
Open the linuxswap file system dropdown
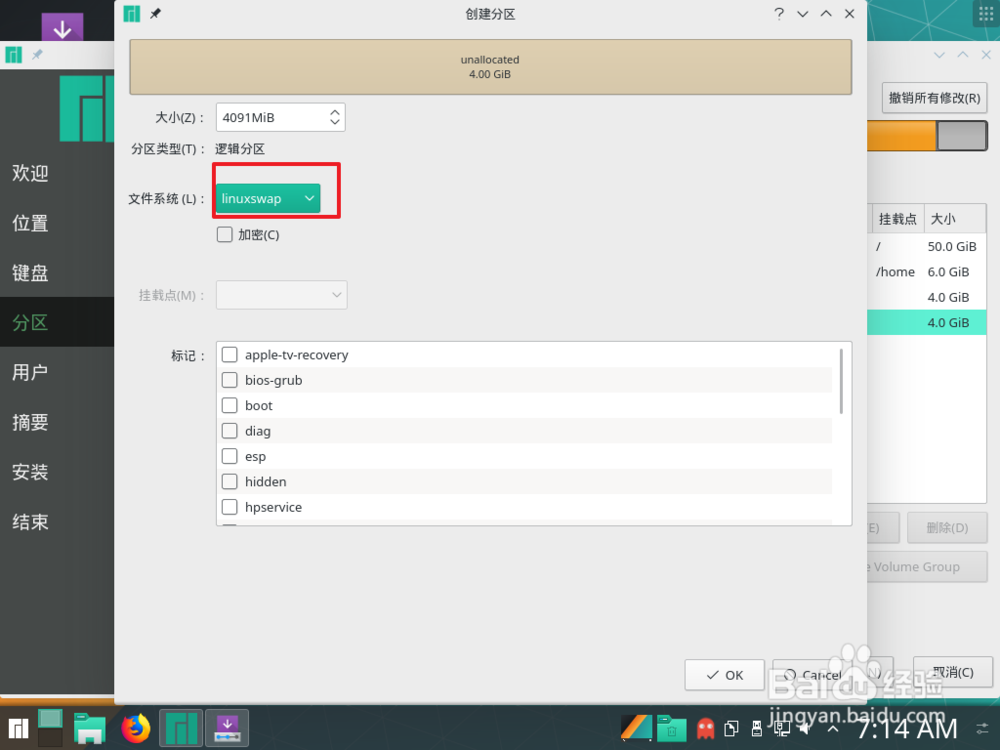click(x=268, y=198)
